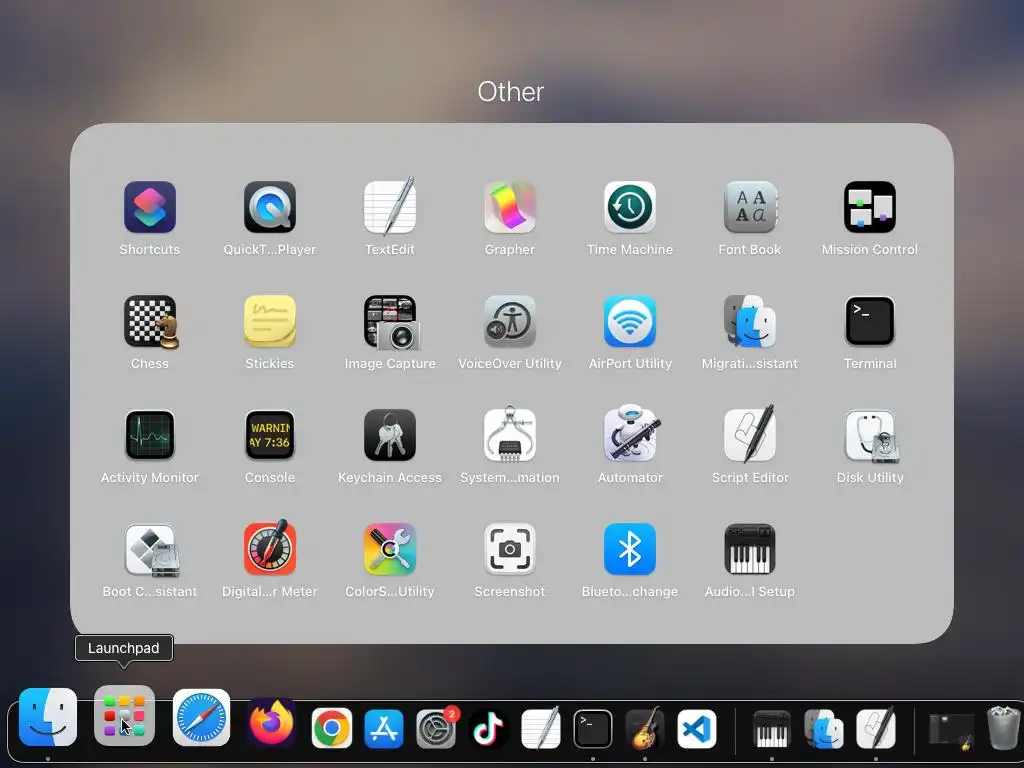
Task: Launch Terminal from the Other folder
Action: pyautogui.click(x=870, y=321)
